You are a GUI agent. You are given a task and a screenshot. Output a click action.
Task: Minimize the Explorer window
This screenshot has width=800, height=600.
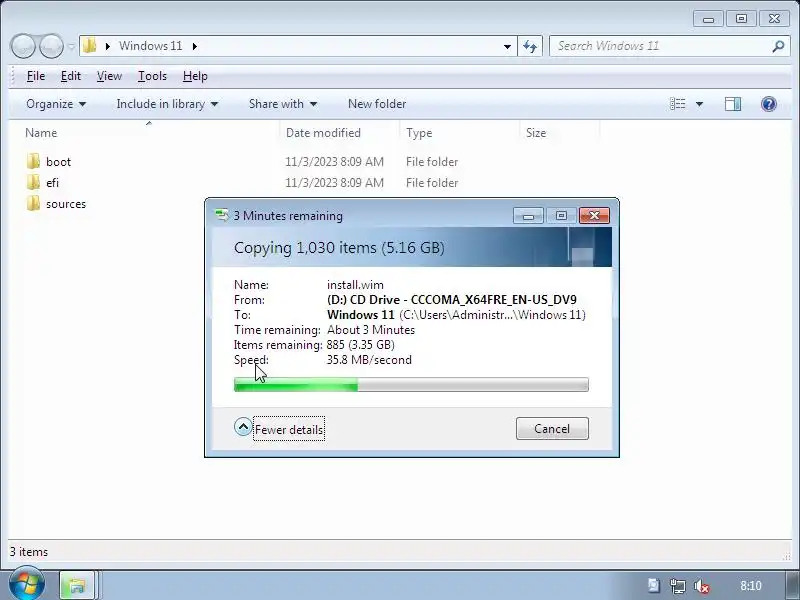(708, 19)
